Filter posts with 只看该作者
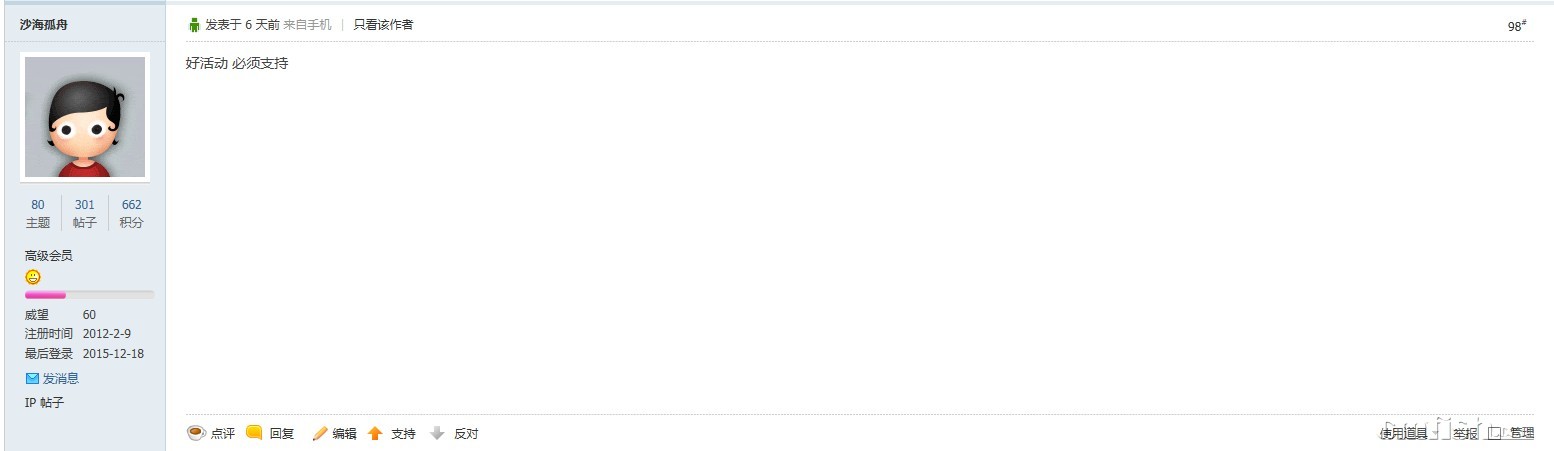 (383, 25)
